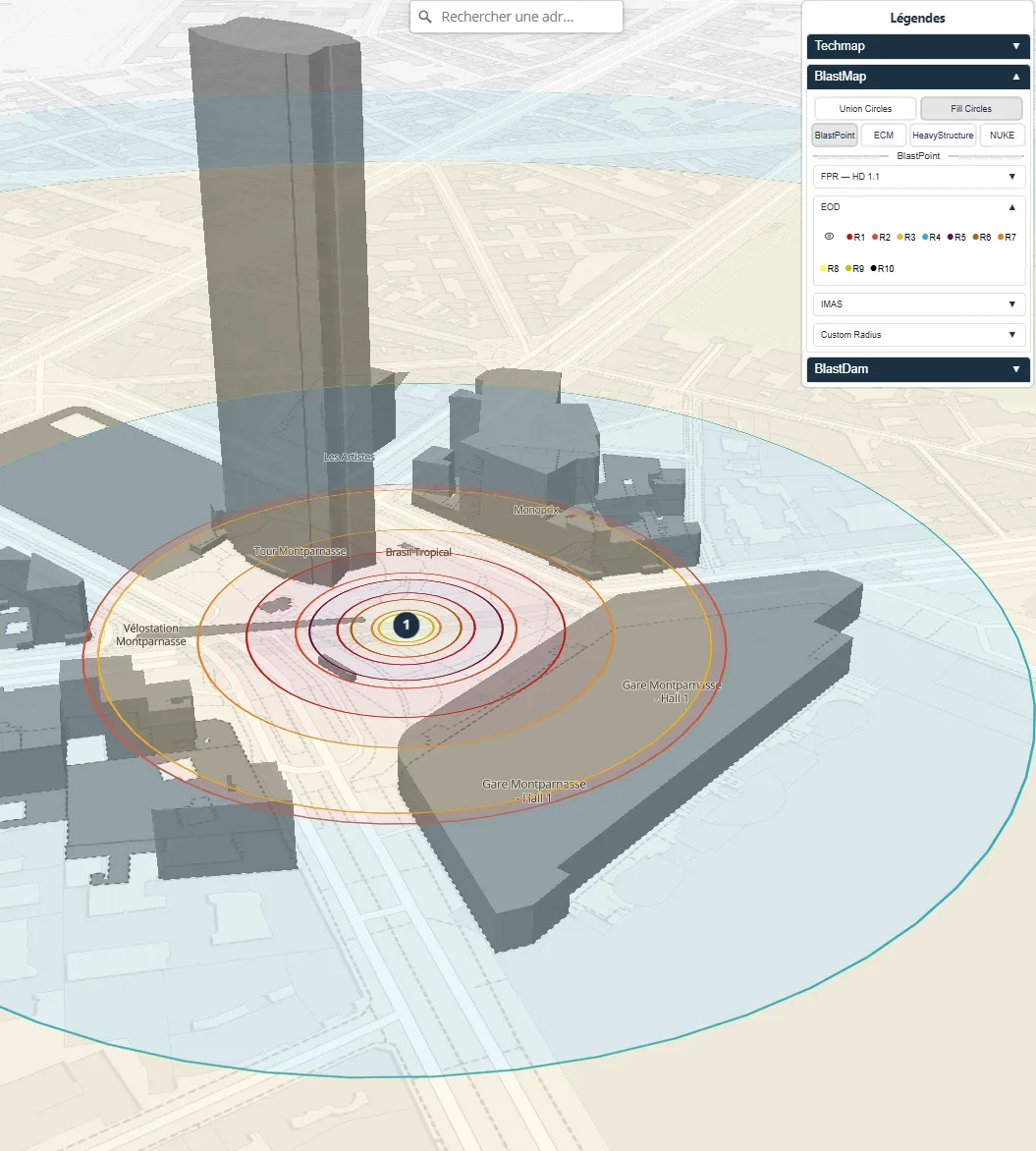Image resolution: width=1036 pixels, height=1151 pixels.
Task: Toggle EOD rings visibility eye icon
Action: pyautogui.click(x=829, y=237)
